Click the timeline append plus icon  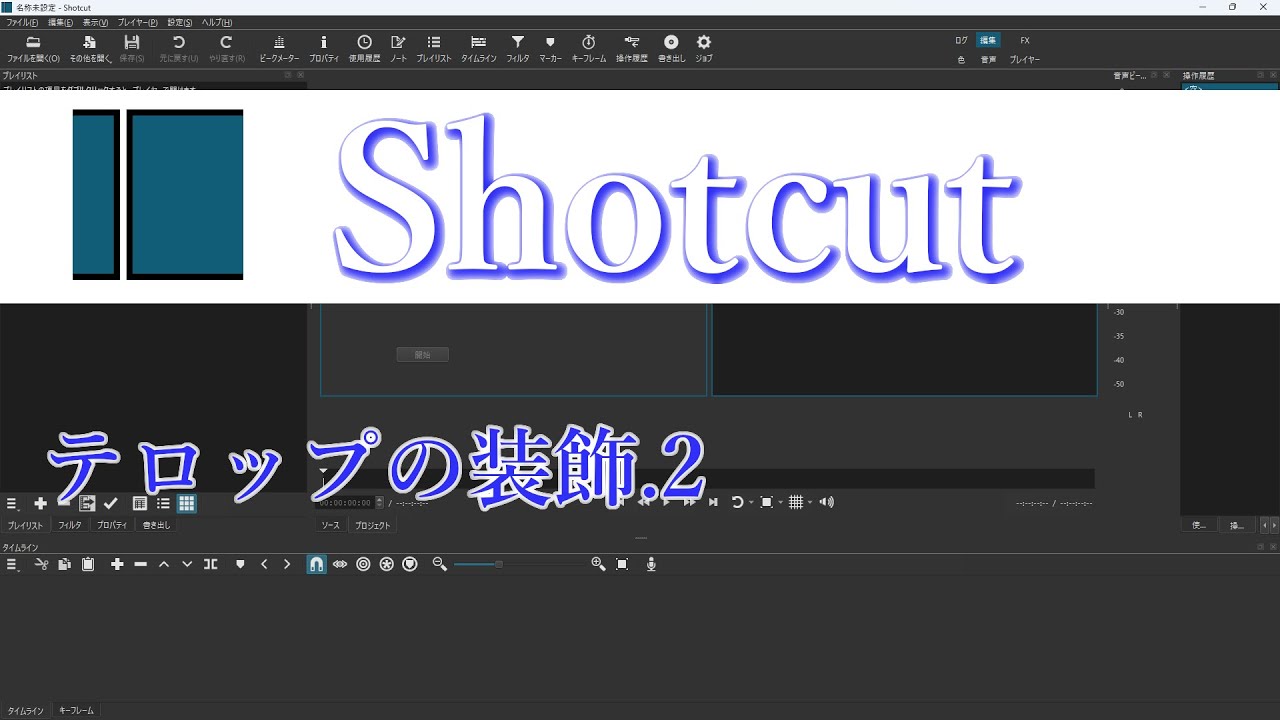(117, 564)
